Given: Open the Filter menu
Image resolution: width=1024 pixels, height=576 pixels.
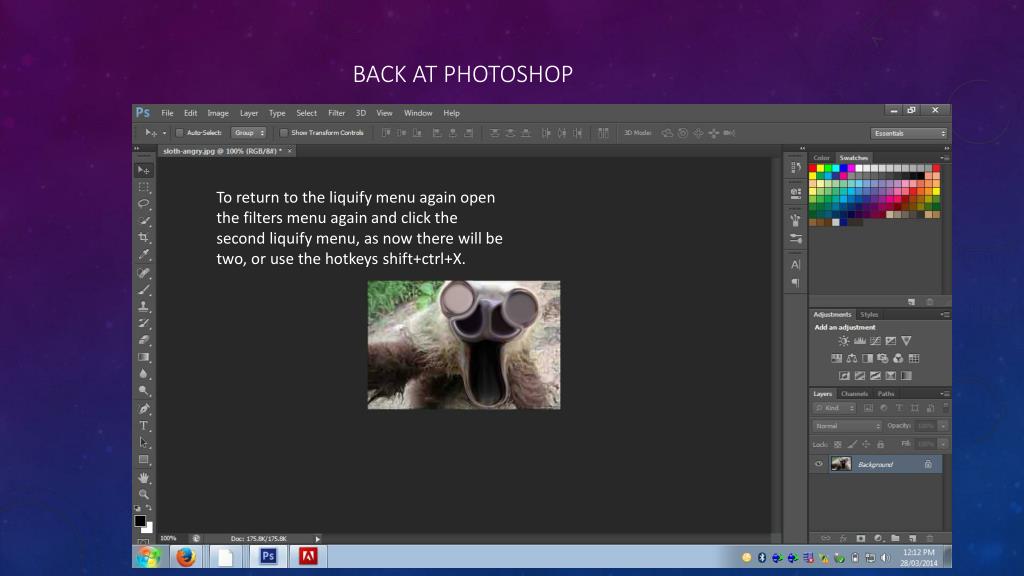Looking at the screenshot, I should [x=336, y=113].
